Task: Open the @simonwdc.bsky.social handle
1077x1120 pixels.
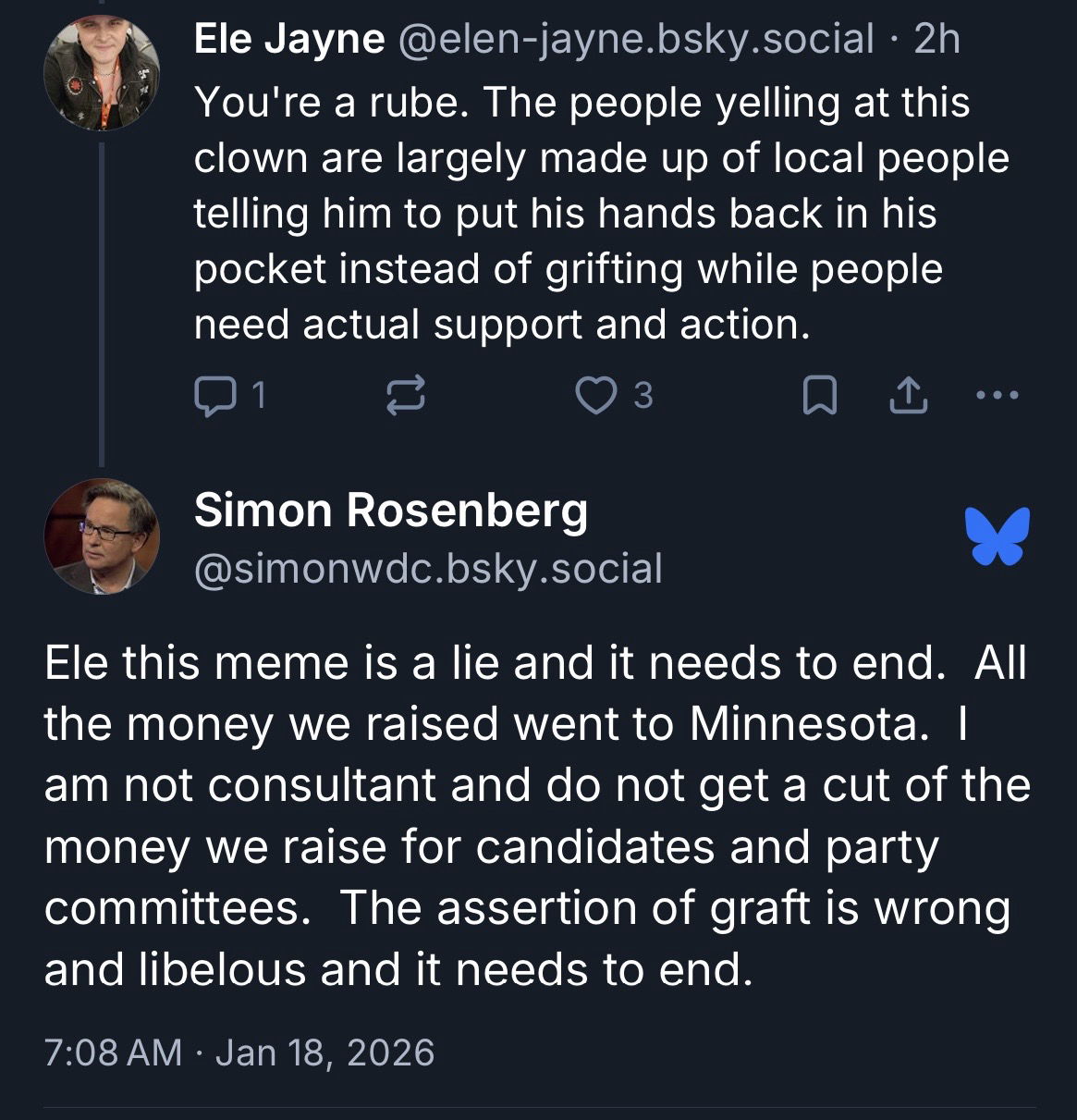Action: click(x=428, y=569)
